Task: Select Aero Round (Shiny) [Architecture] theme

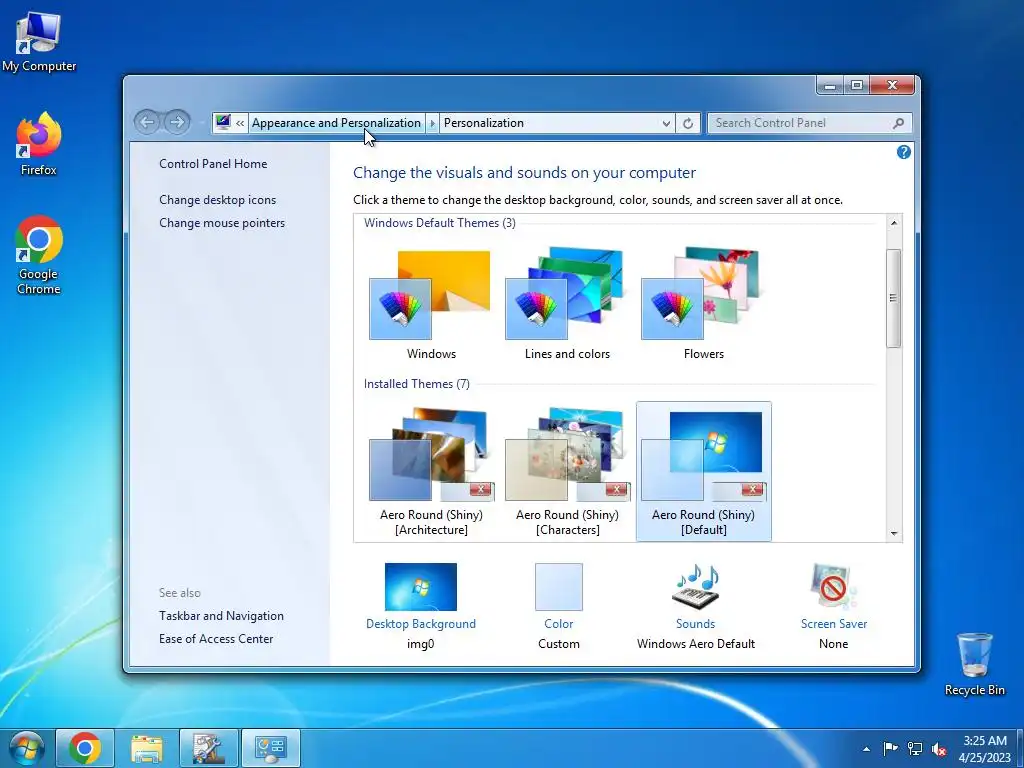Action: [x=431, y=472]
